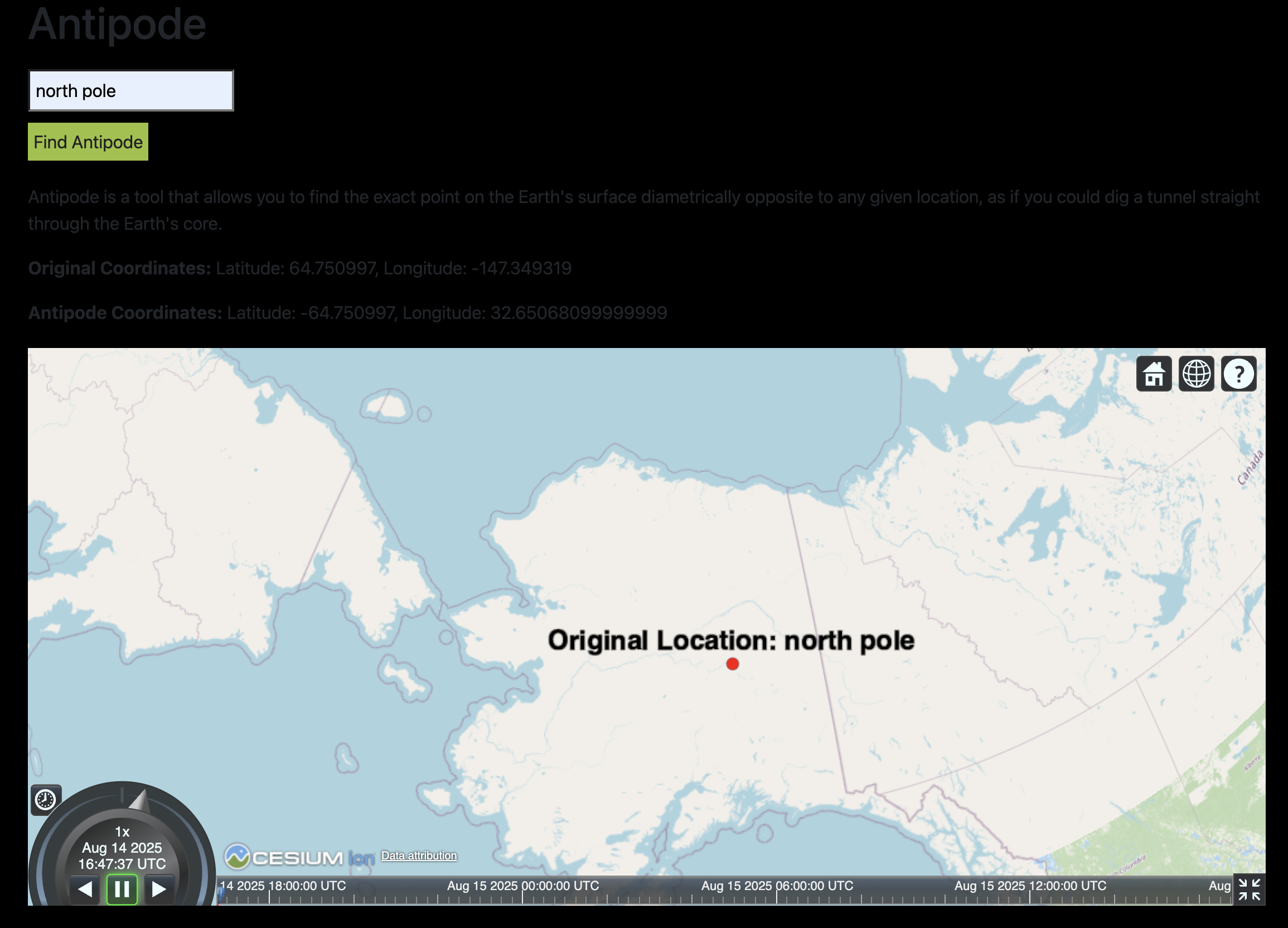Click the Find Antipode button

coord(88,142)
